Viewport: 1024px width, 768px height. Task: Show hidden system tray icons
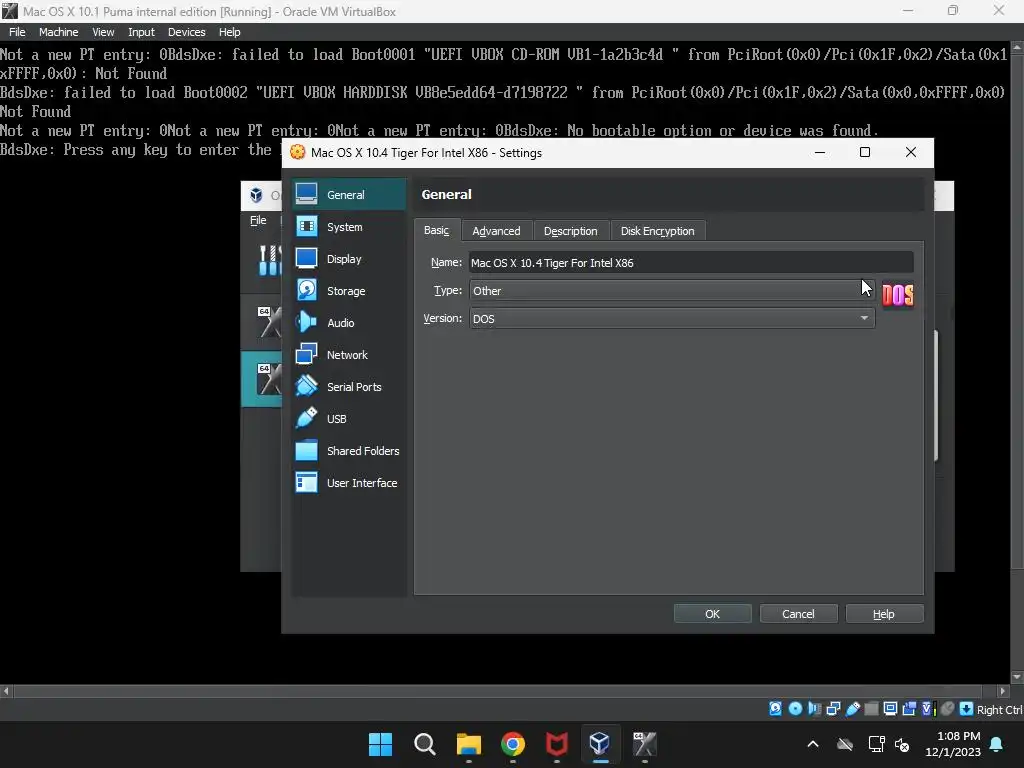coord(812,744)
